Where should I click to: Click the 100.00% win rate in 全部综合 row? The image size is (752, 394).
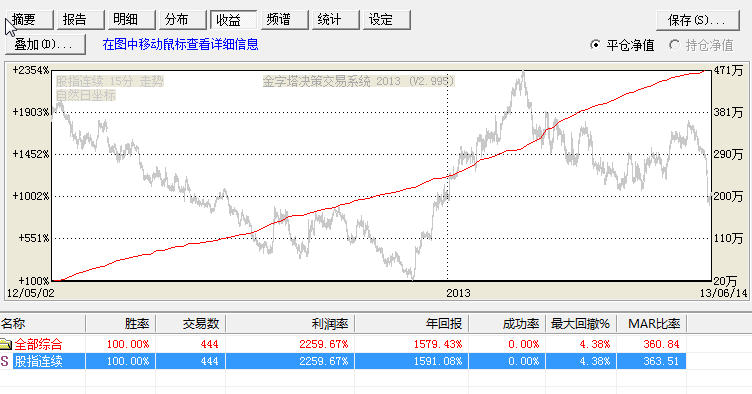pos(128,344)
